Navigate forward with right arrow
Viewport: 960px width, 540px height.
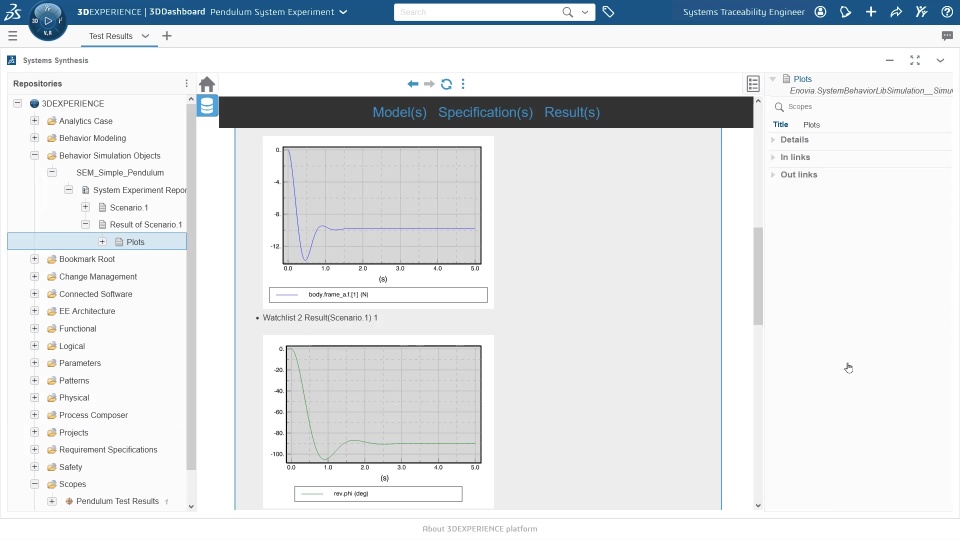[429, 84]
